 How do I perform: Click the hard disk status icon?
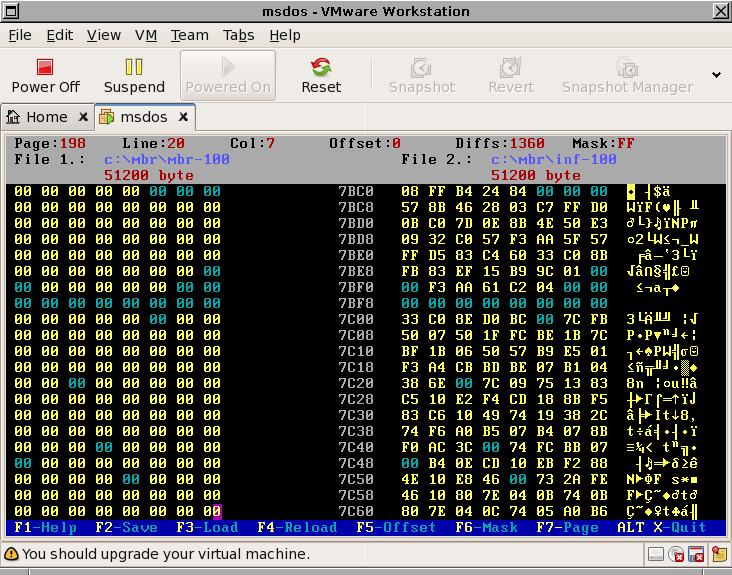pos(656,554)
